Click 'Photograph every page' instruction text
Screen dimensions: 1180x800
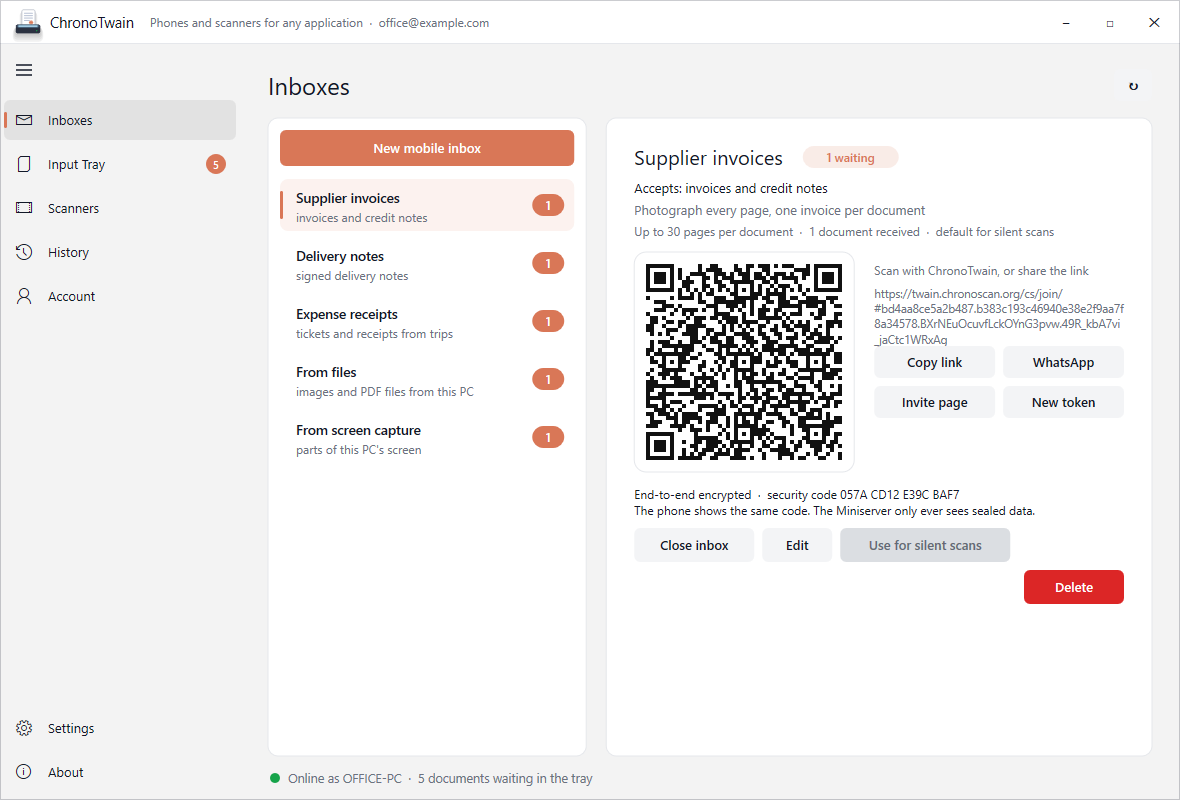[780, 211]
